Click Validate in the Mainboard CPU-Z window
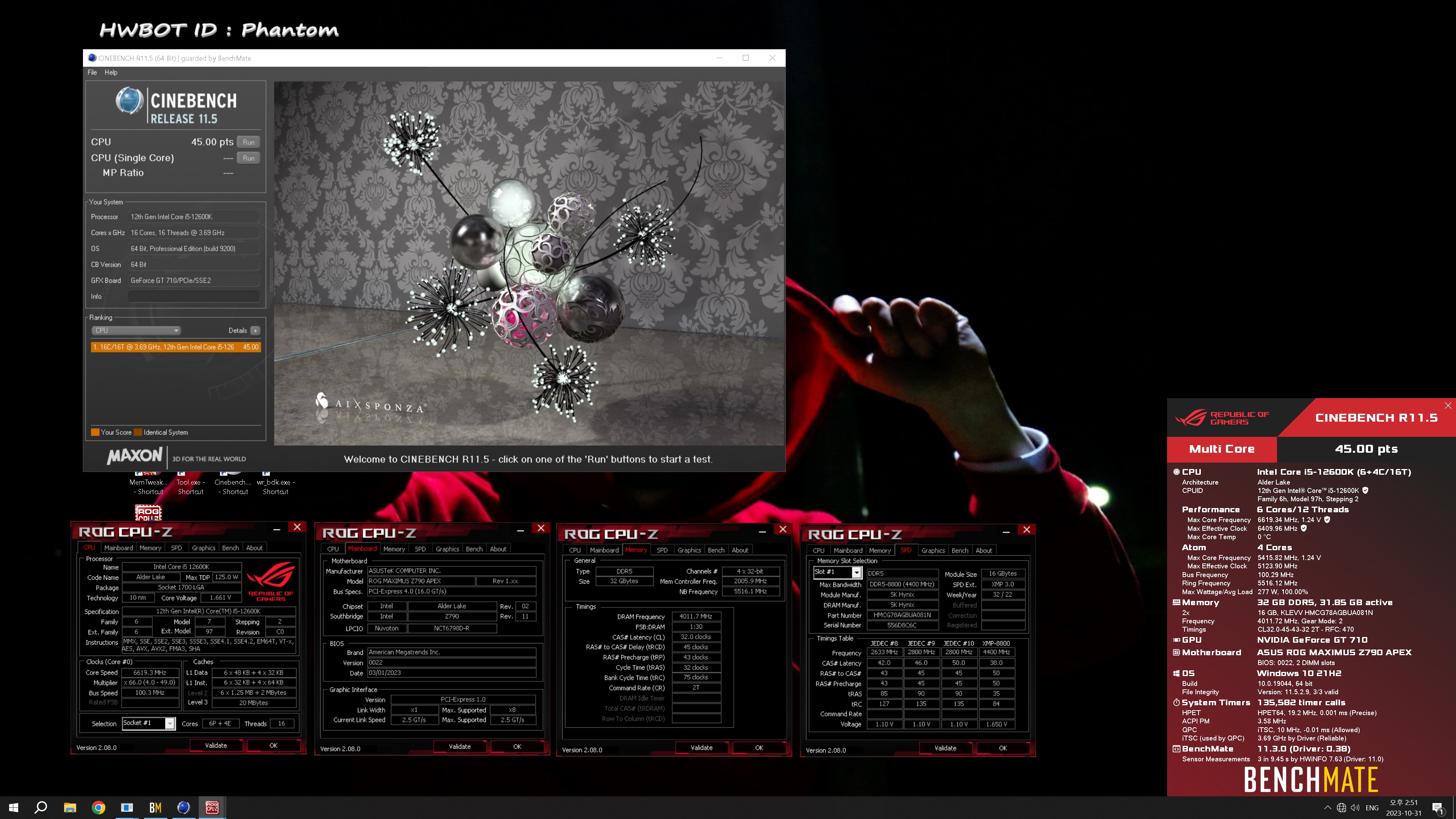This screenshot has height=819, width=1456. pos(460,747)
